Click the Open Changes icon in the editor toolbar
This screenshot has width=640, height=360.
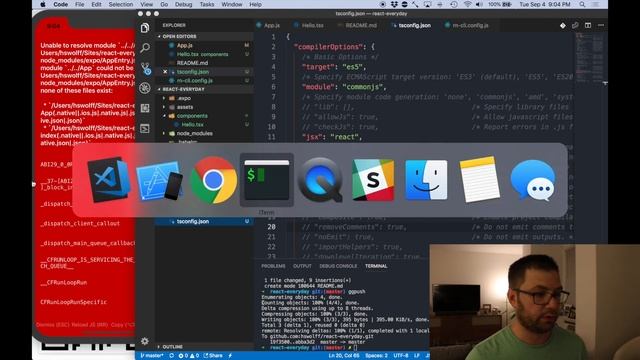pos(575,25)
